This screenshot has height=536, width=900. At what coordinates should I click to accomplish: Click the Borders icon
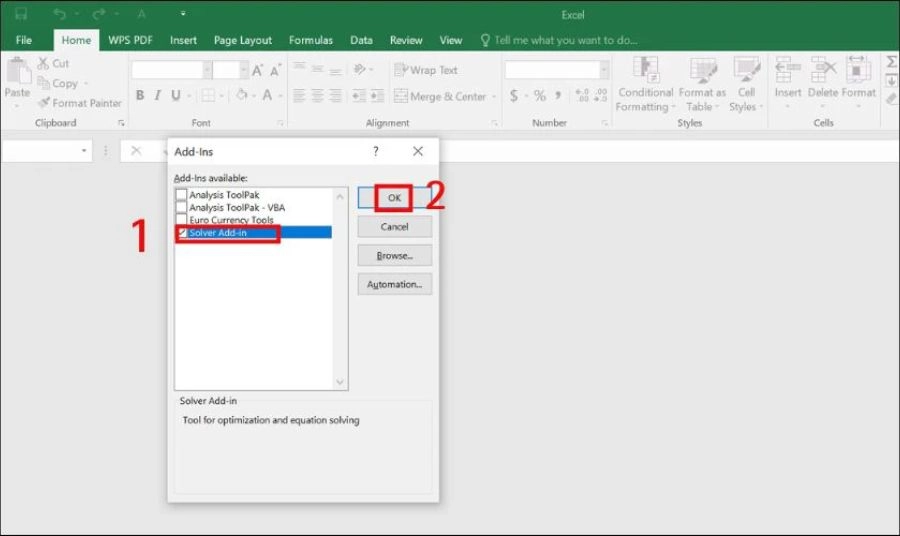pyautogui.click(x=208, y=95)
